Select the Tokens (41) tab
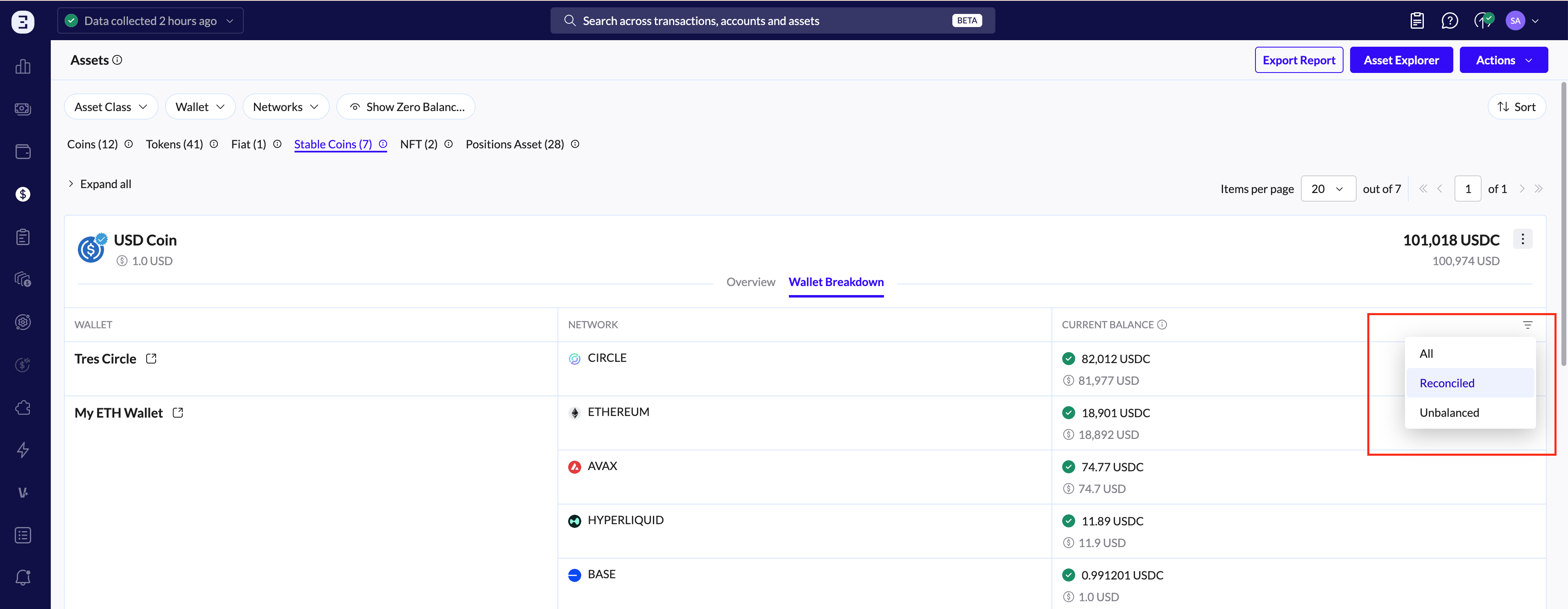Viewport: 1568px width, 609px height. click(x=174, y=144)
